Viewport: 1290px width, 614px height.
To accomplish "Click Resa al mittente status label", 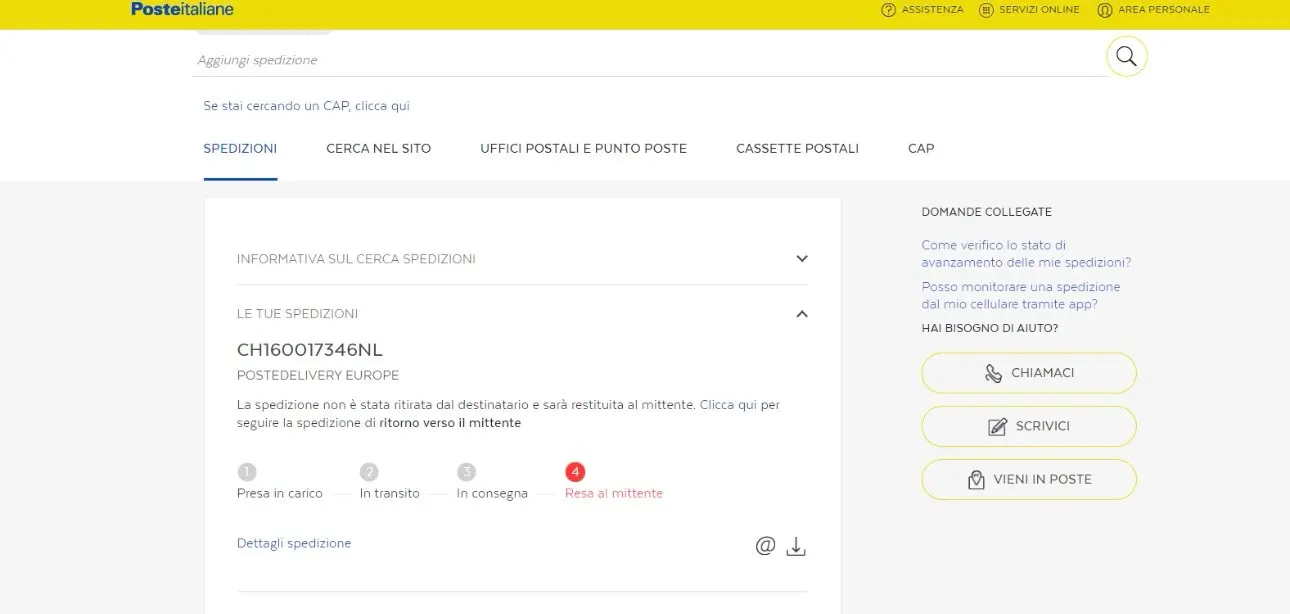I will tap(614, 493).
